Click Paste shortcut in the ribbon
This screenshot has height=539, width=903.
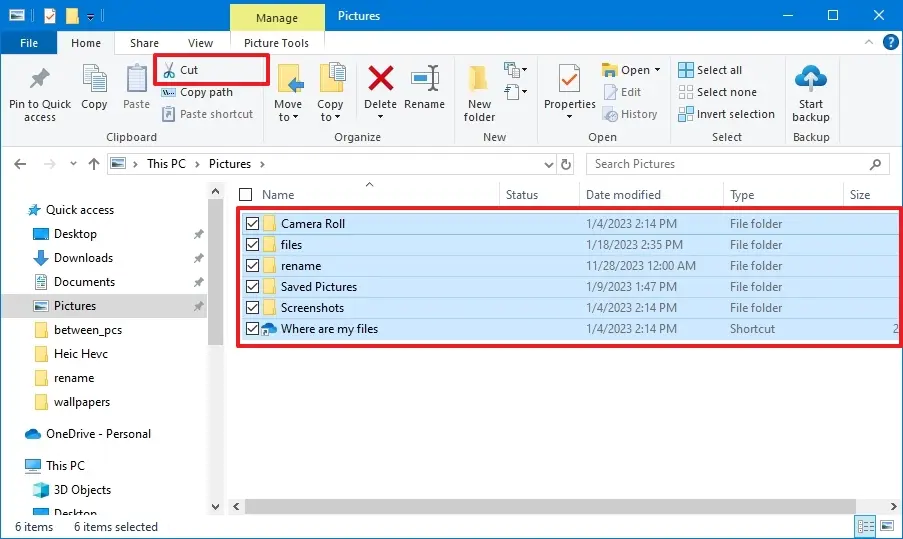(x=207, y=114)
